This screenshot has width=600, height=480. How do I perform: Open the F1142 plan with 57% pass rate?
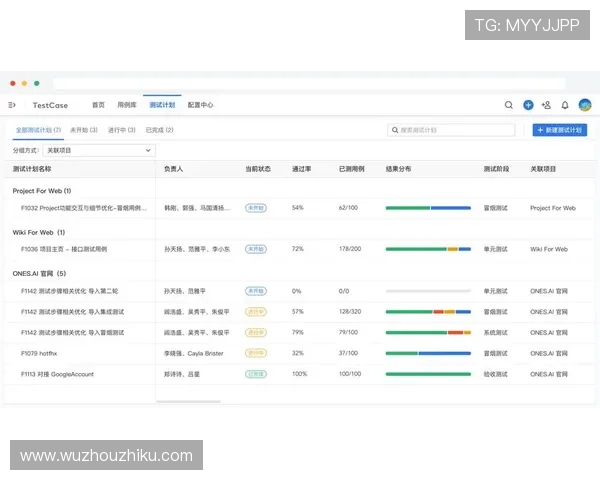point(72,312)
